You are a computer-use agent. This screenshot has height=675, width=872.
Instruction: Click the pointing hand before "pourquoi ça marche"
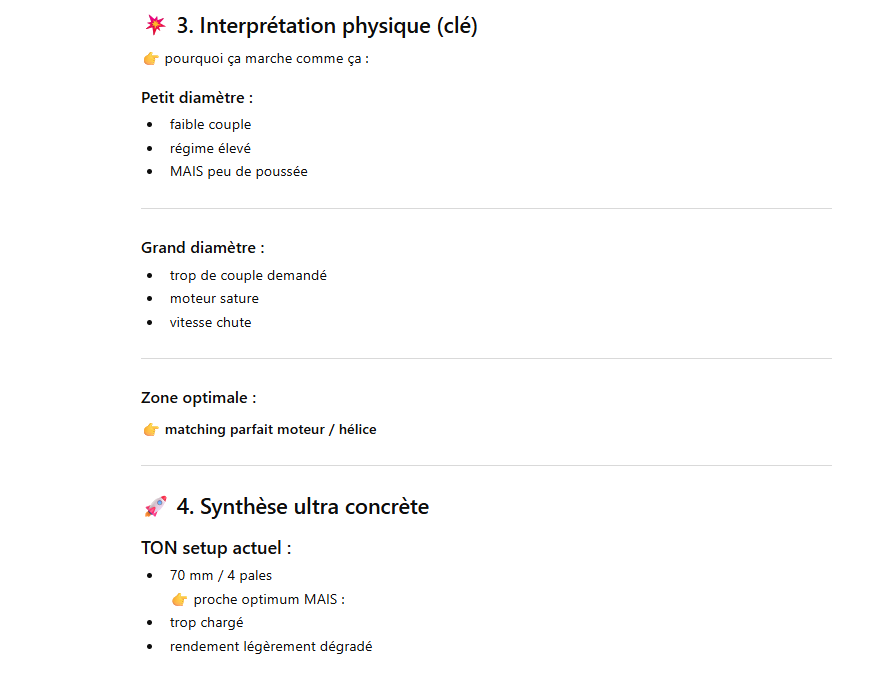151,59
